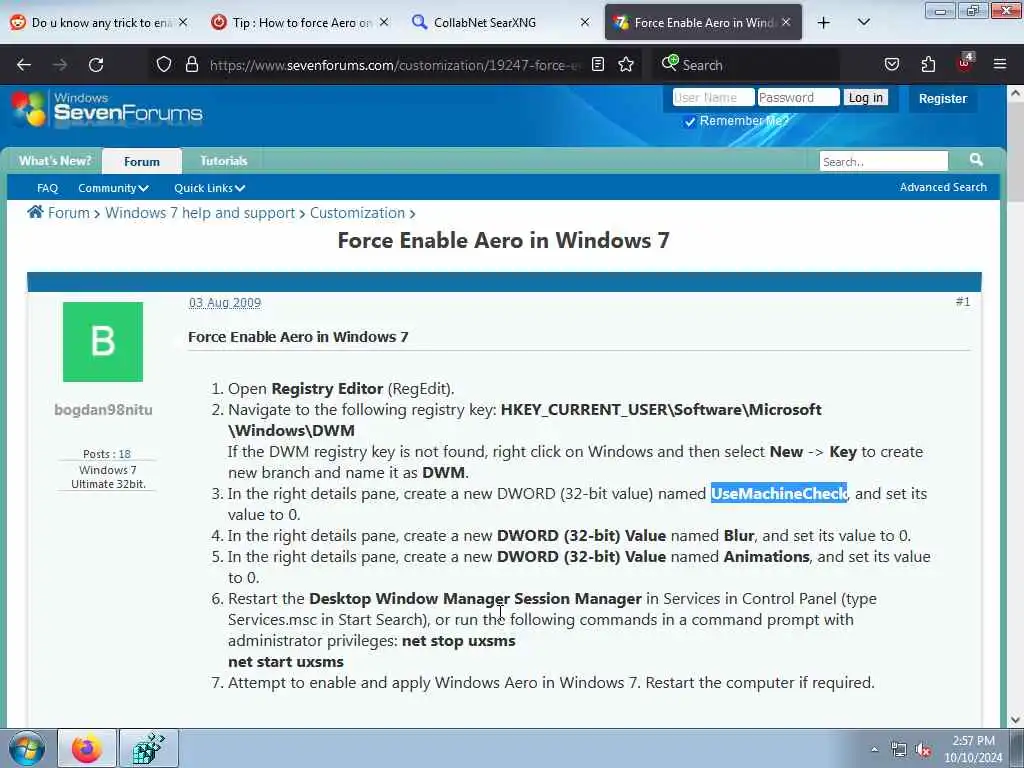Screen dimensions: 1024x768
Task: Close the 'Do u know any trick' tab
Action: [x=183, y=22]
